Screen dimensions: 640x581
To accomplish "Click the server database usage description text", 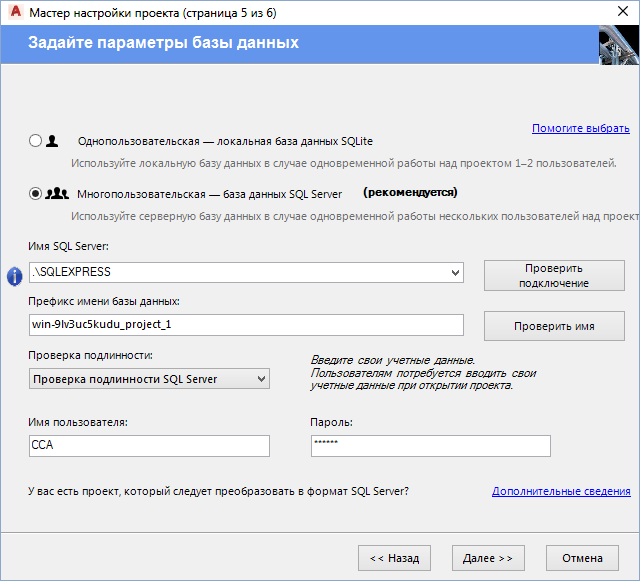I will [x=355, y=216].
